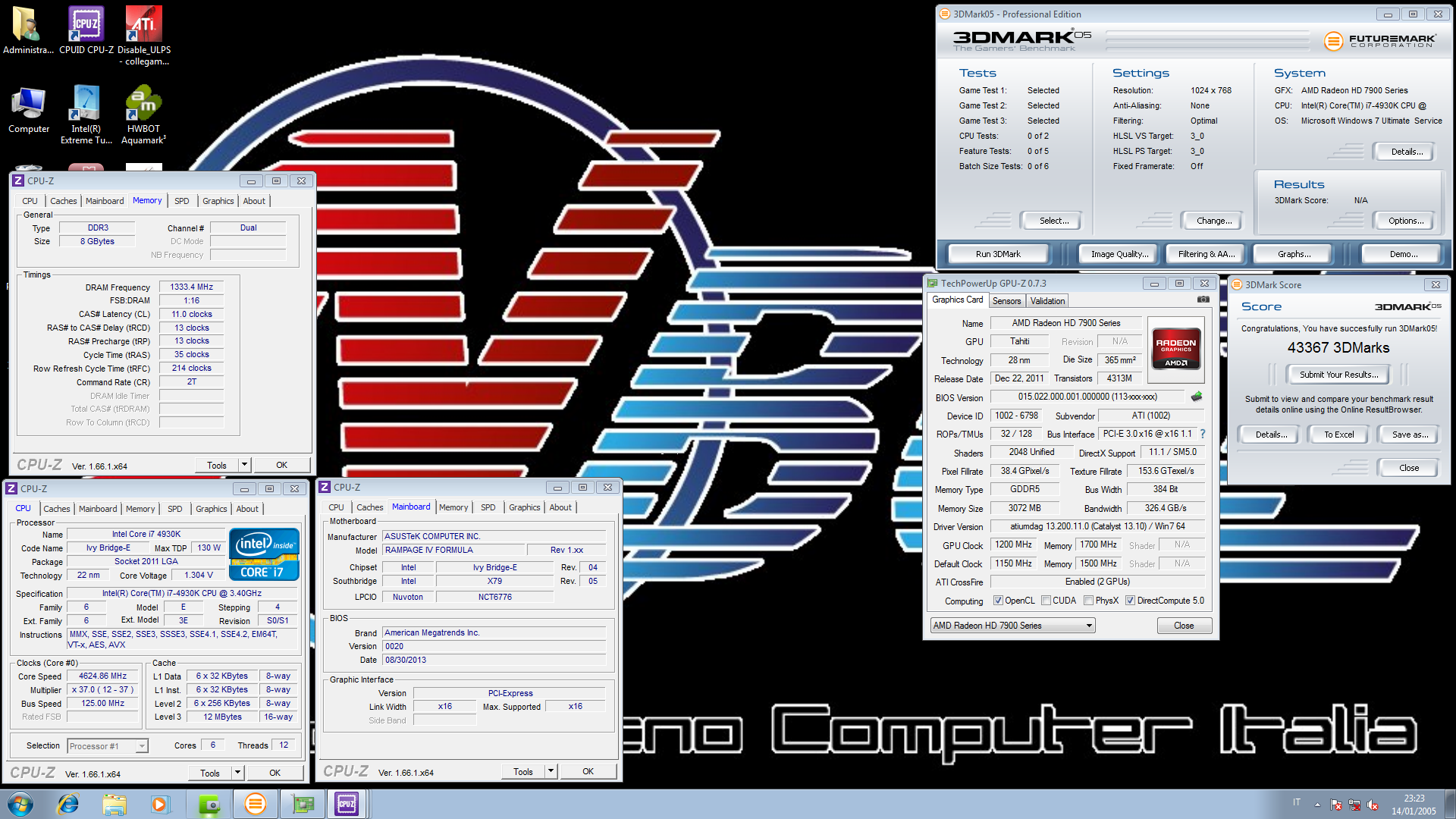Click Options... under Results in 3DMark05
The image size is (1456, 819).
point(1406,221)
